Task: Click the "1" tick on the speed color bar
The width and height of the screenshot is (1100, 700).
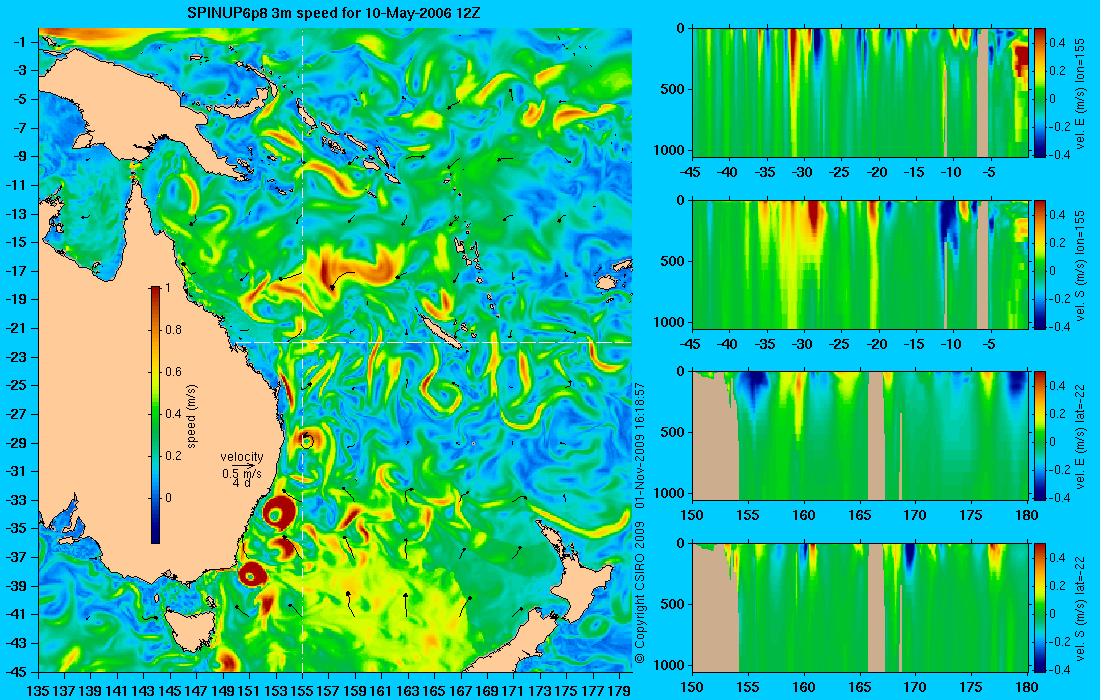Action: coord(167,288)
